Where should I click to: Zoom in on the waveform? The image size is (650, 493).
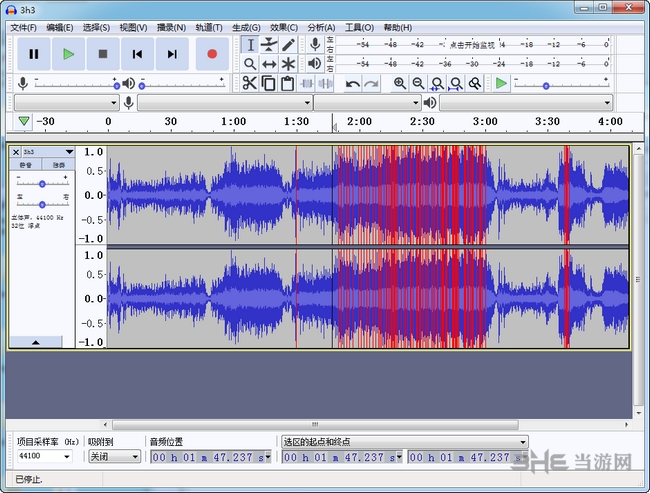click(400, 83)
